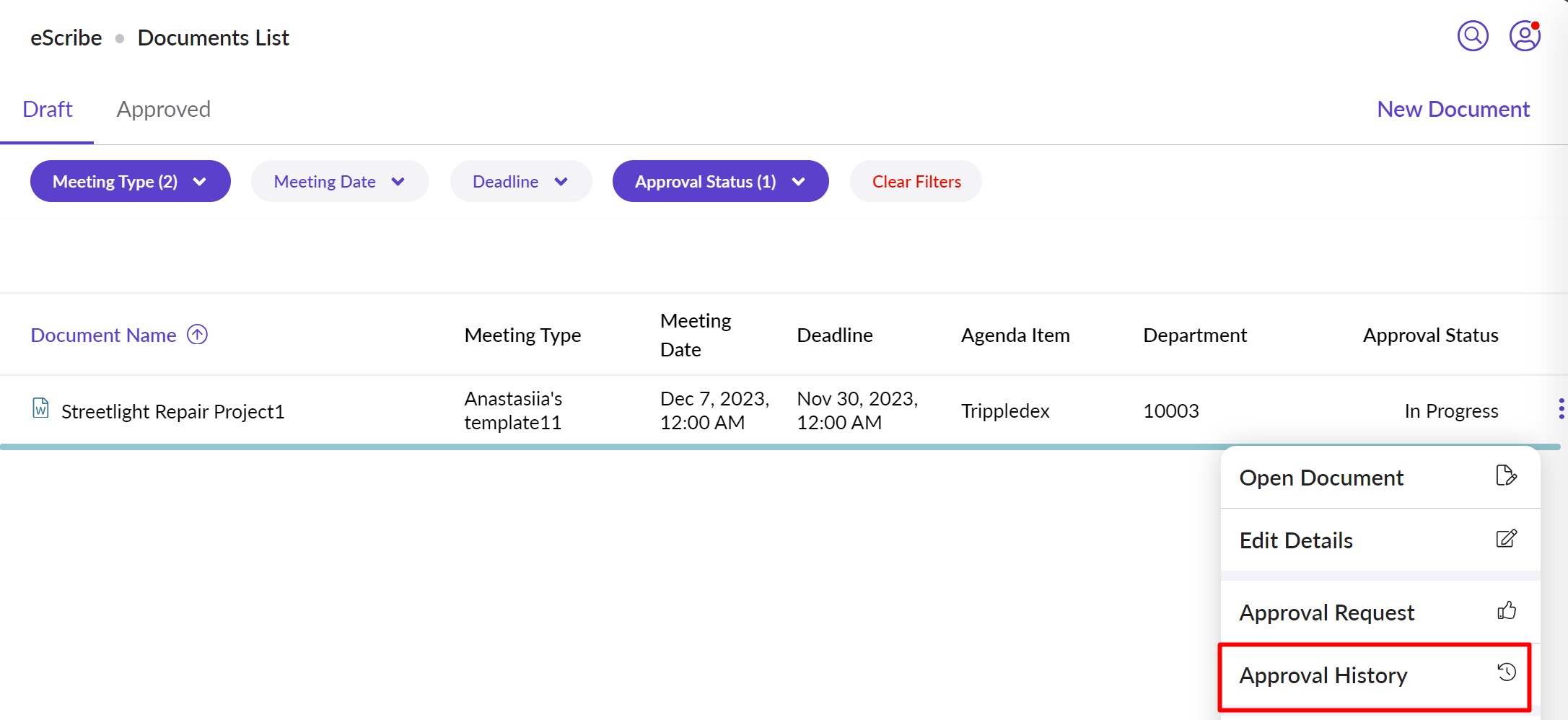Viewport: 1568px width, 720px height.
Task: Choose Approval History from the context menu
Action: pos(1323,676)
